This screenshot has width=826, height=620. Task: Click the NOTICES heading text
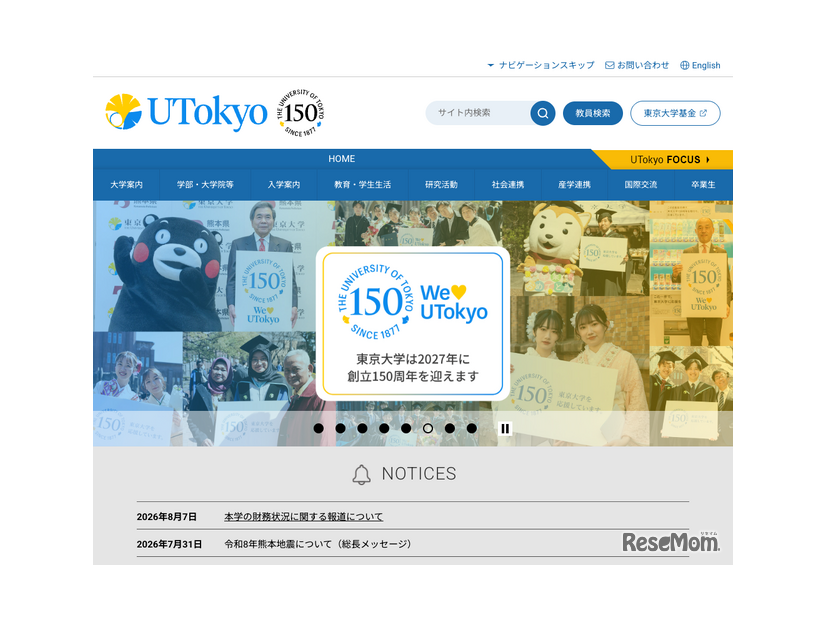(419, 474)
